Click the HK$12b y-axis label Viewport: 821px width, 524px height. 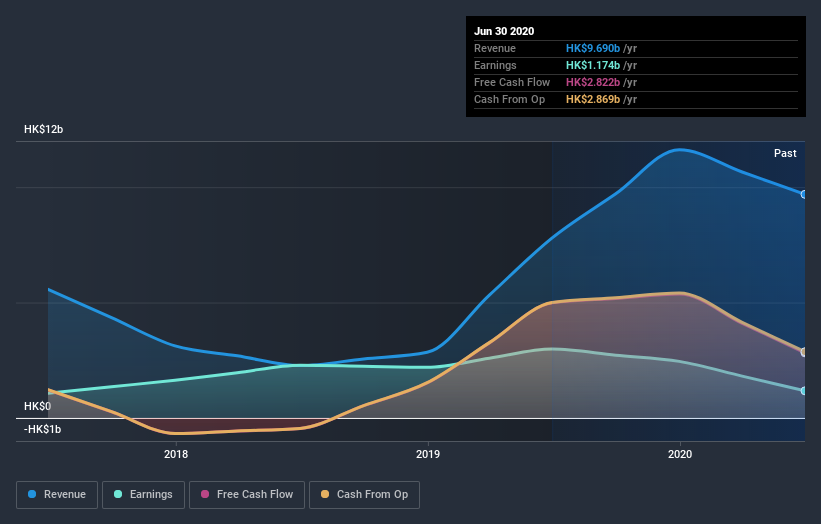click(43, 129)
